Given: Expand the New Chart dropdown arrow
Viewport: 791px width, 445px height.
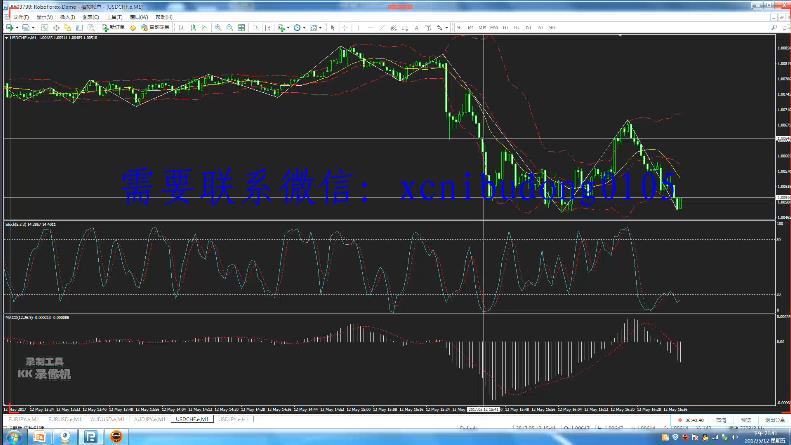Looking at the screenshot, I should point(17,28).
